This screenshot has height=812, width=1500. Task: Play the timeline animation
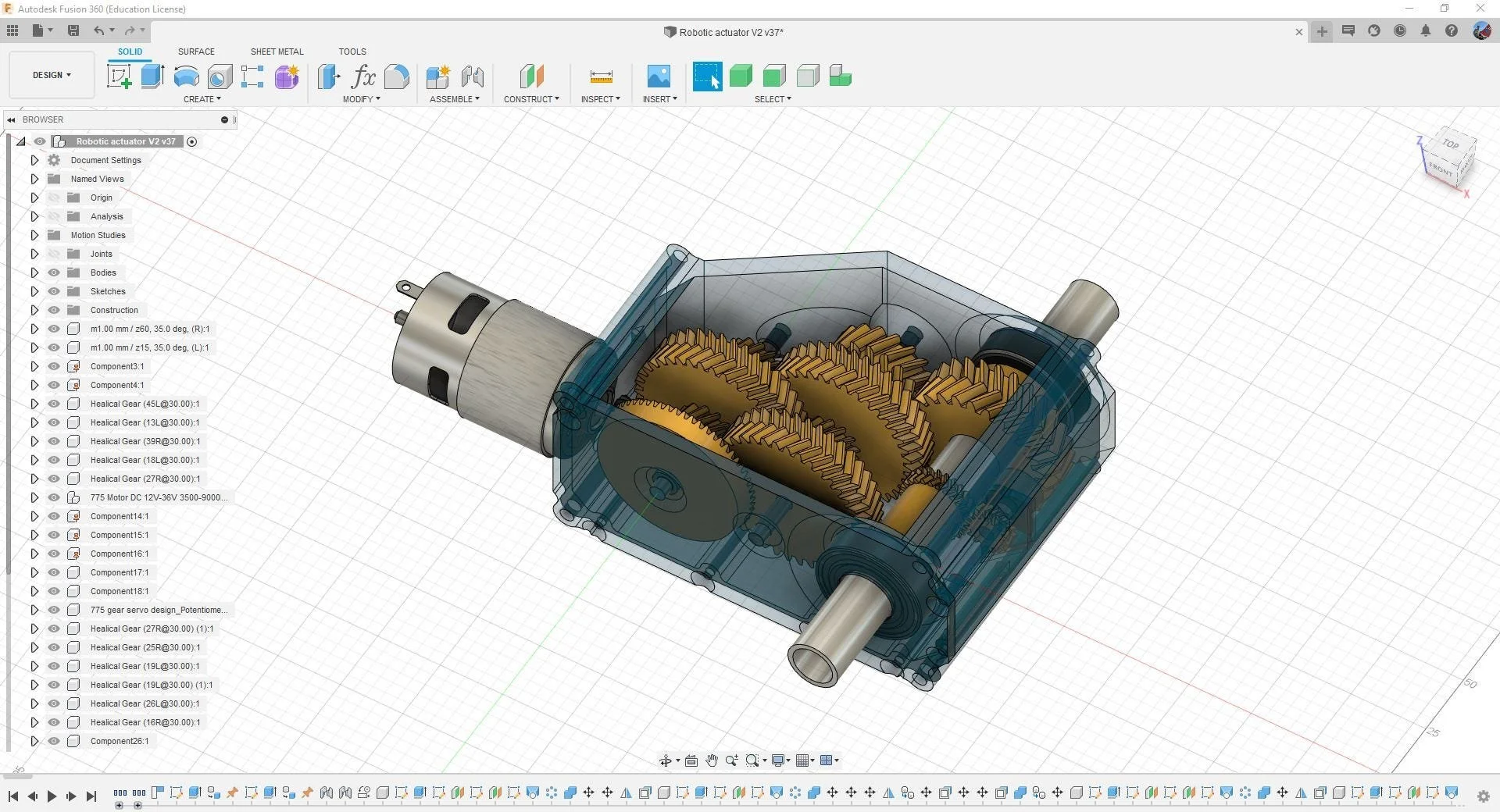[52, 796]
